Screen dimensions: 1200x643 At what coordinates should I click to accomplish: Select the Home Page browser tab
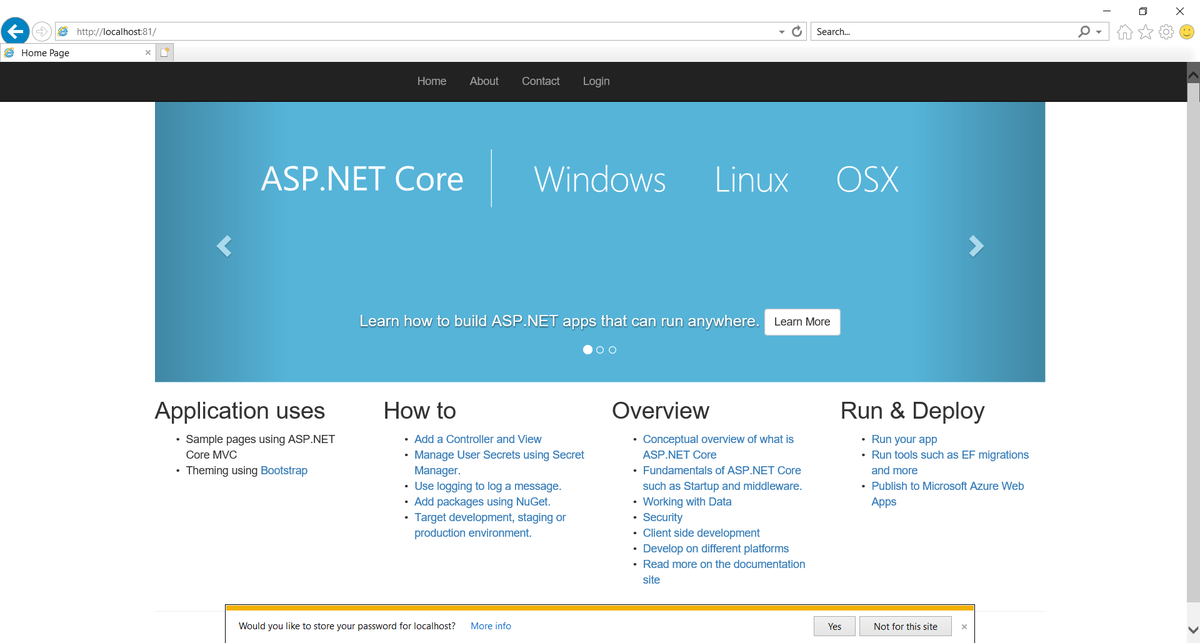[x=78, y=53]
